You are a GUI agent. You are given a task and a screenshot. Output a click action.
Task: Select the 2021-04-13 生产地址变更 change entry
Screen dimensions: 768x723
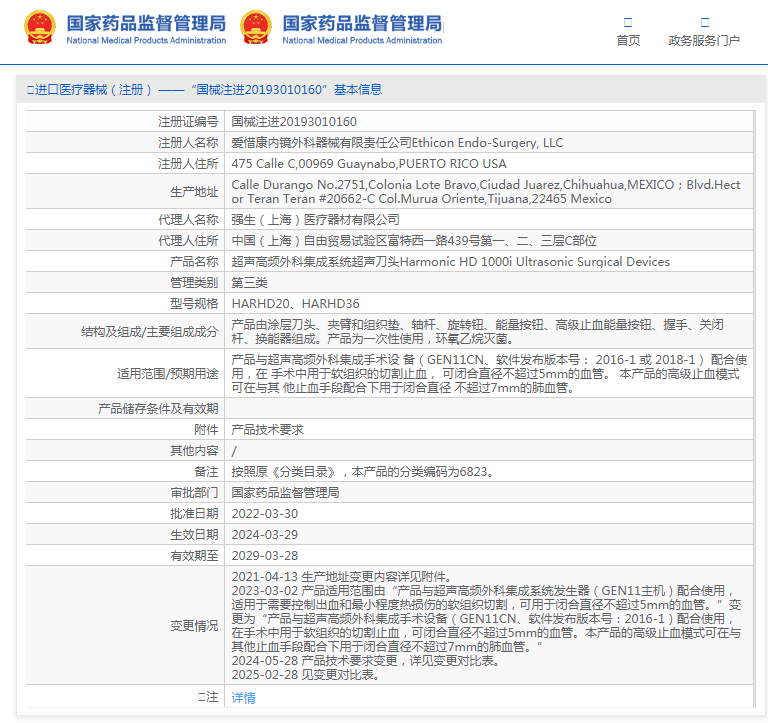341,577
